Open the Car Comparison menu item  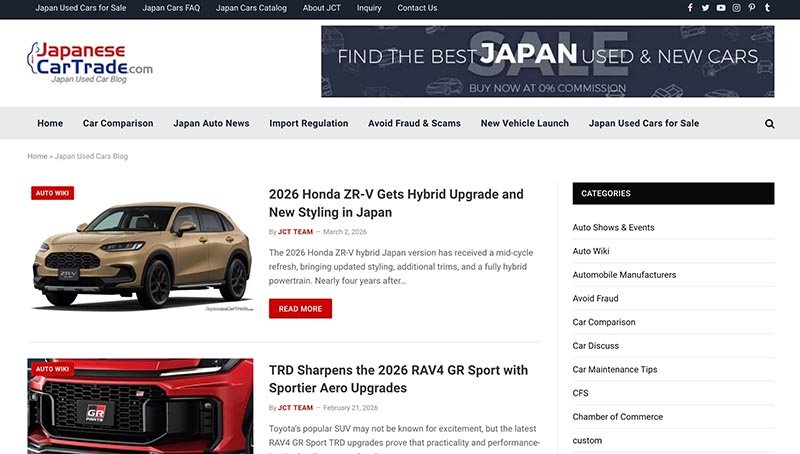(118, 124)
